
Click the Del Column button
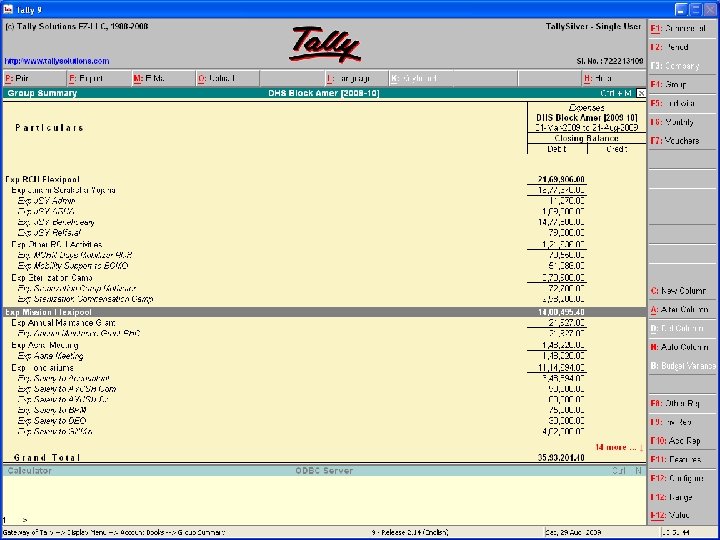[x=682, y=328]
